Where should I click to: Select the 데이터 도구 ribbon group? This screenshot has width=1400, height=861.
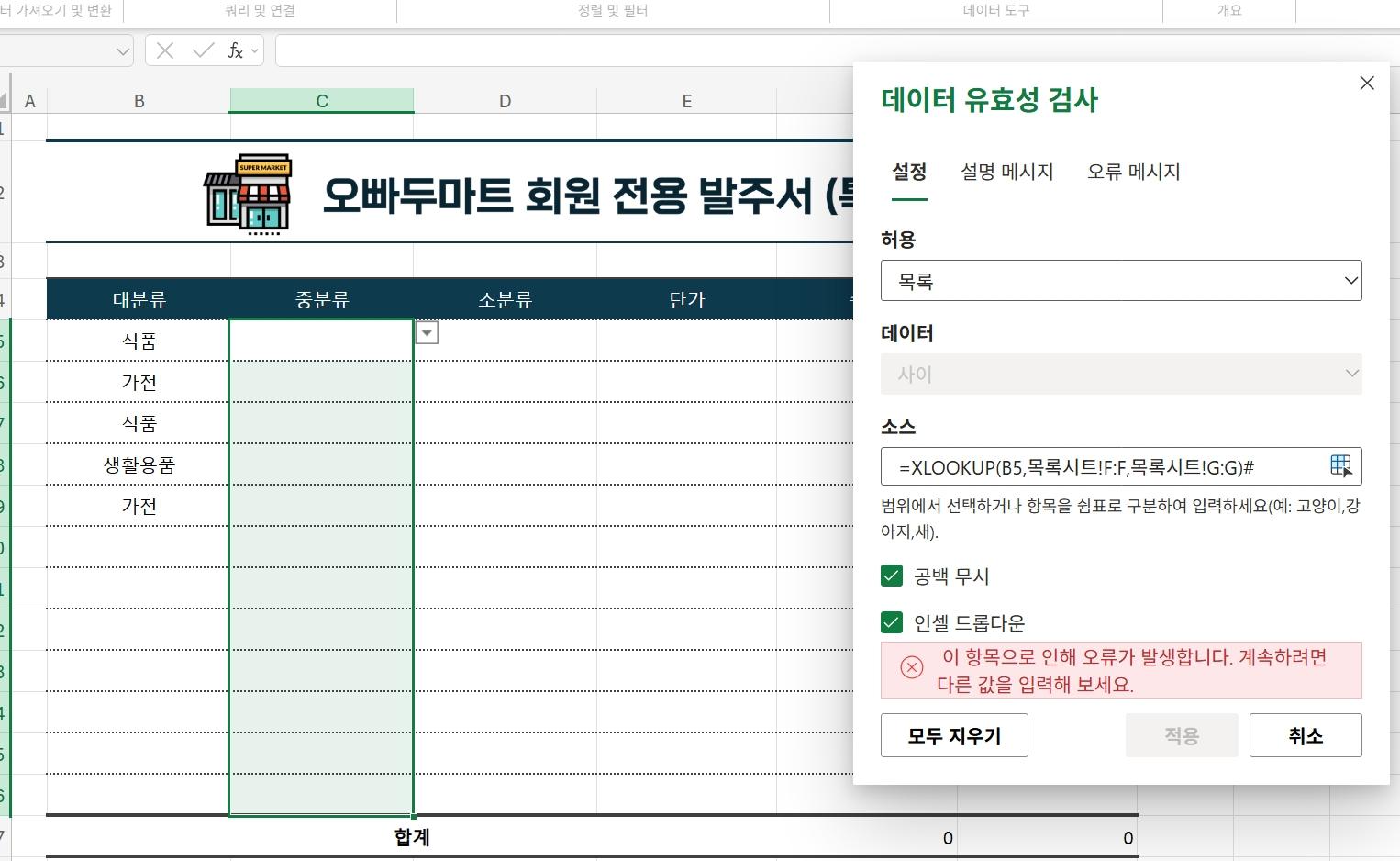996,11
